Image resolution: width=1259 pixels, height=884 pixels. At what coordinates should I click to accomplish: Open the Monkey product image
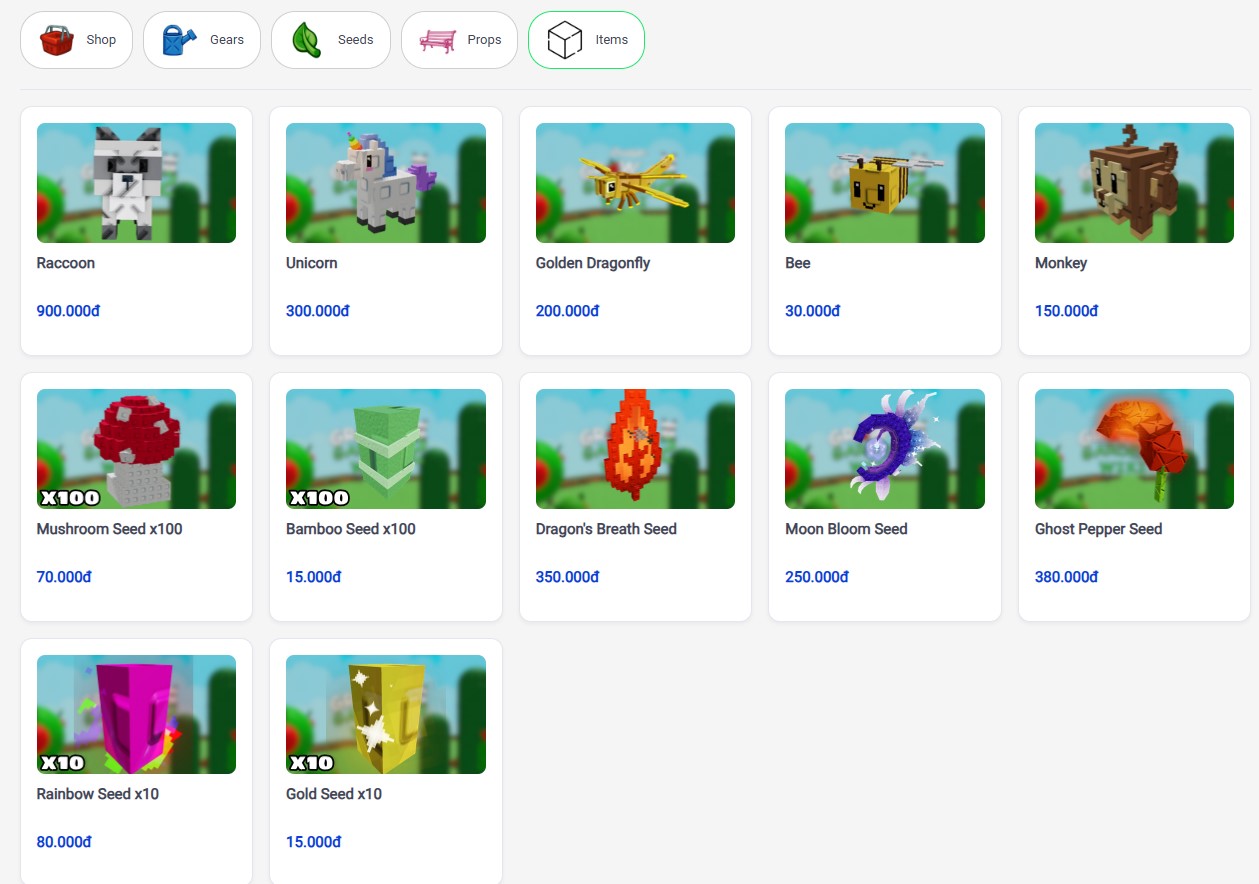pyautogui.click(x=1134, y=183)
